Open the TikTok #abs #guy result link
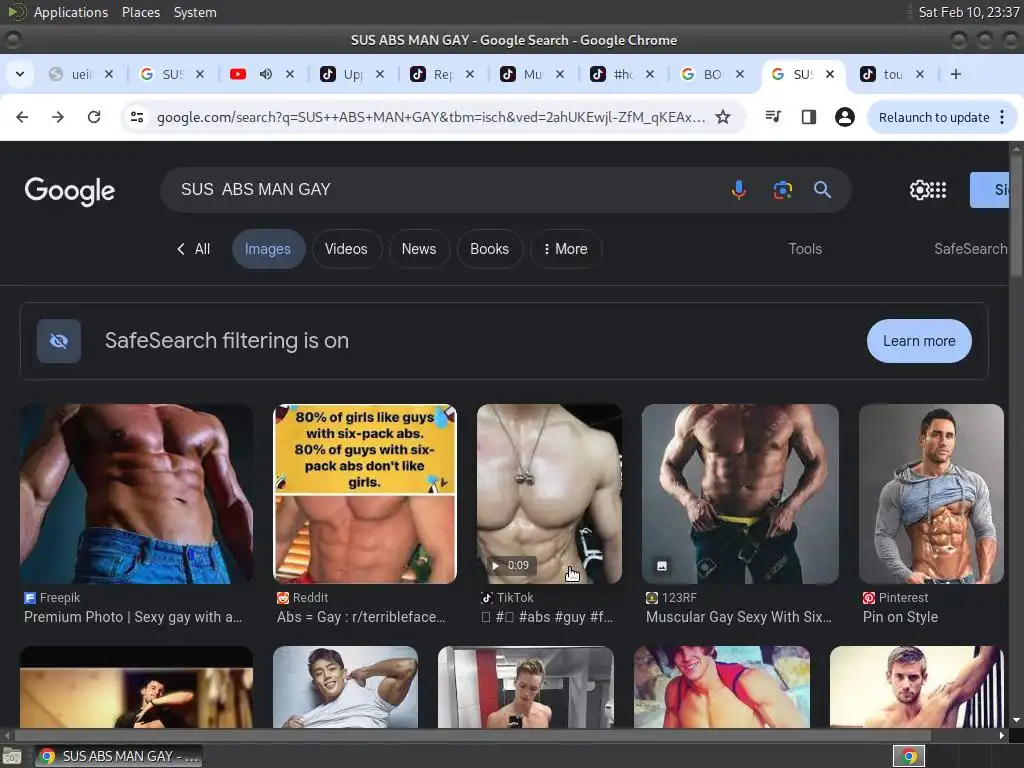 [x=547, y=617]
